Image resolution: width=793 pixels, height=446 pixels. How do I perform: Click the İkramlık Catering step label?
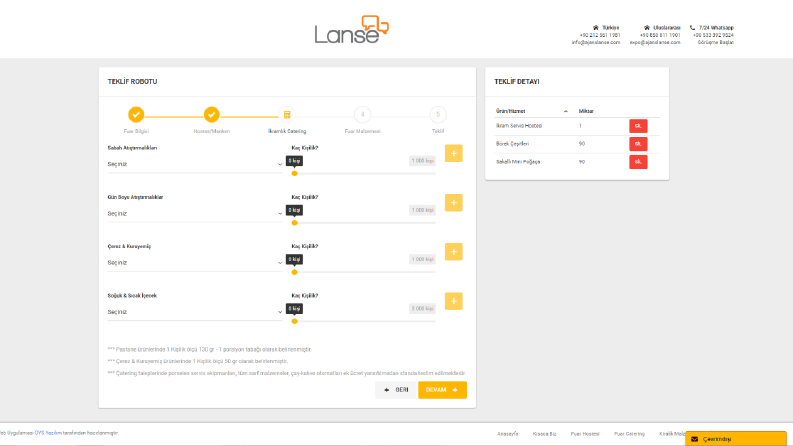tap(287, 131)
